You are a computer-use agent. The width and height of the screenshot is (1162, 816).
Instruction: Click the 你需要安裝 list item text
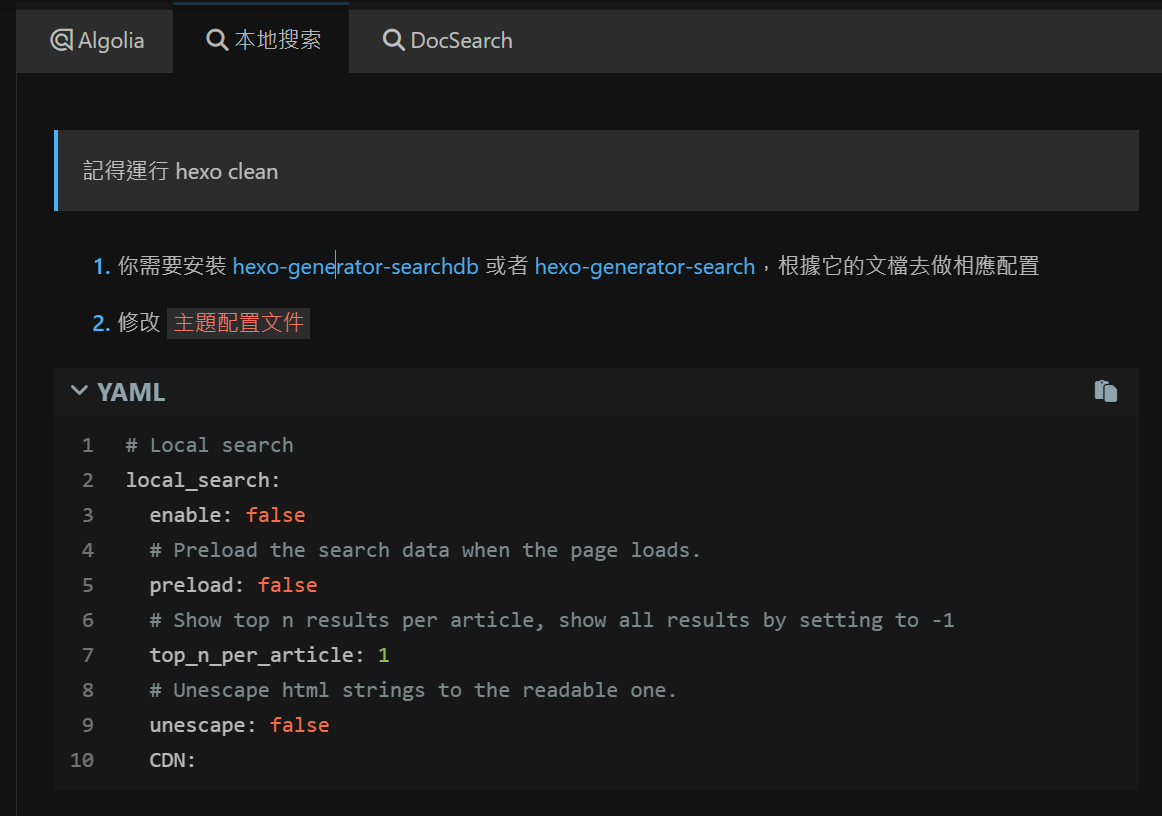pyautogui.click(x=172, y=266)
